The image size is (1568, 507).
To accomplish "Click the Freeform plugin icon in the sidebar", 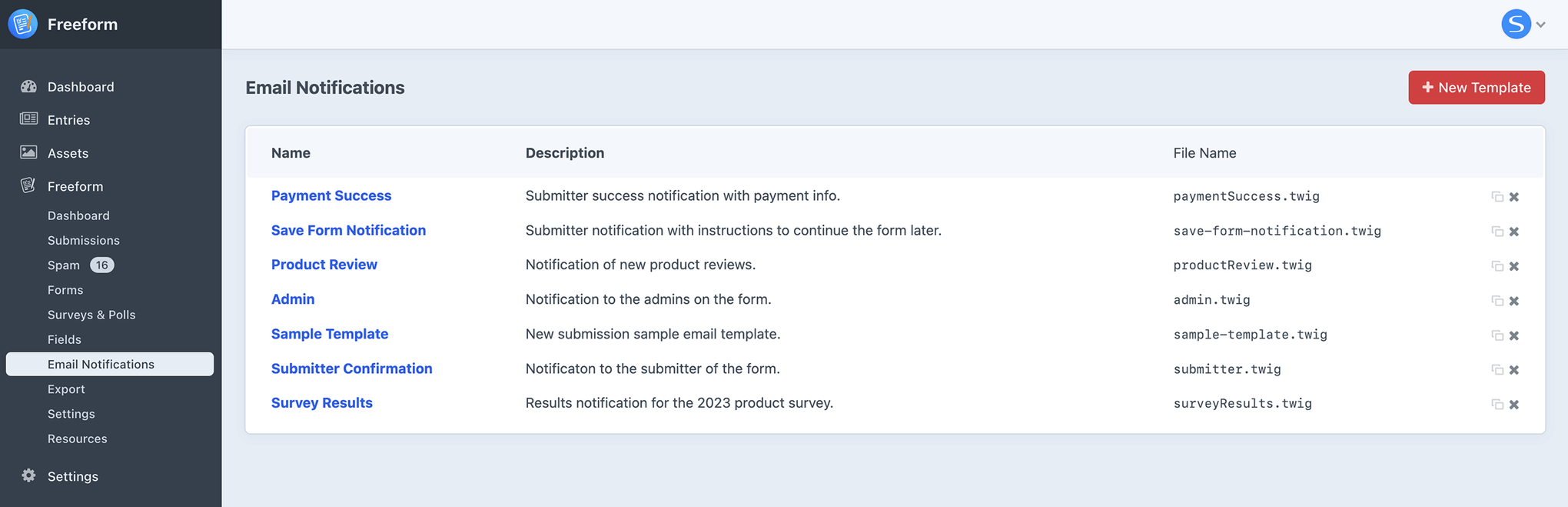I will [27, 185].
